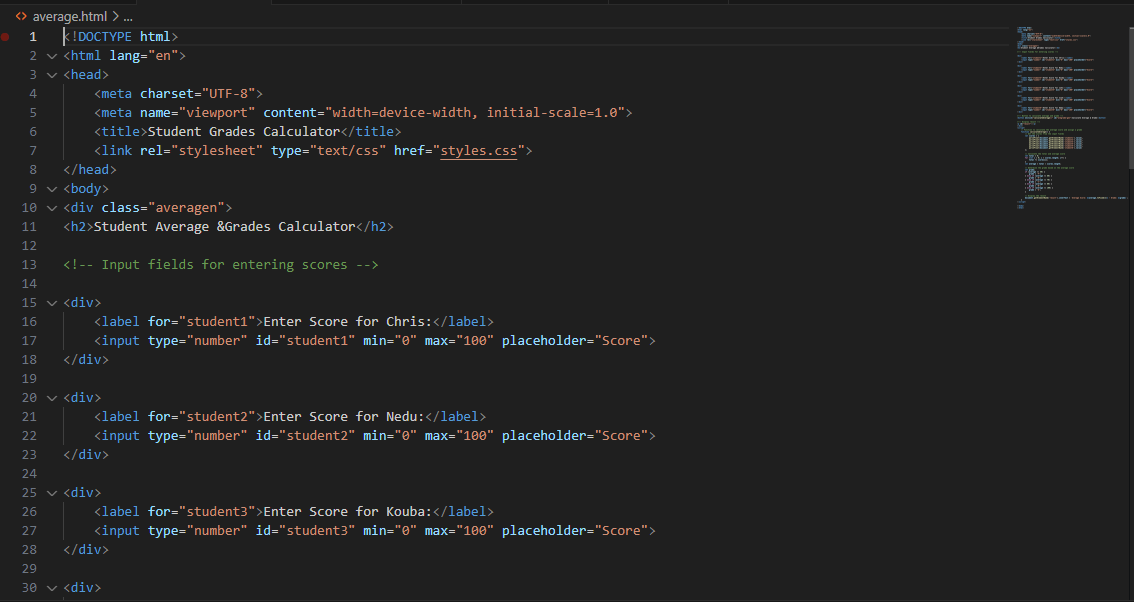Click the red breakpoint dot on line 1
This screenshot has height=602, width=1134.
point(5,36)
